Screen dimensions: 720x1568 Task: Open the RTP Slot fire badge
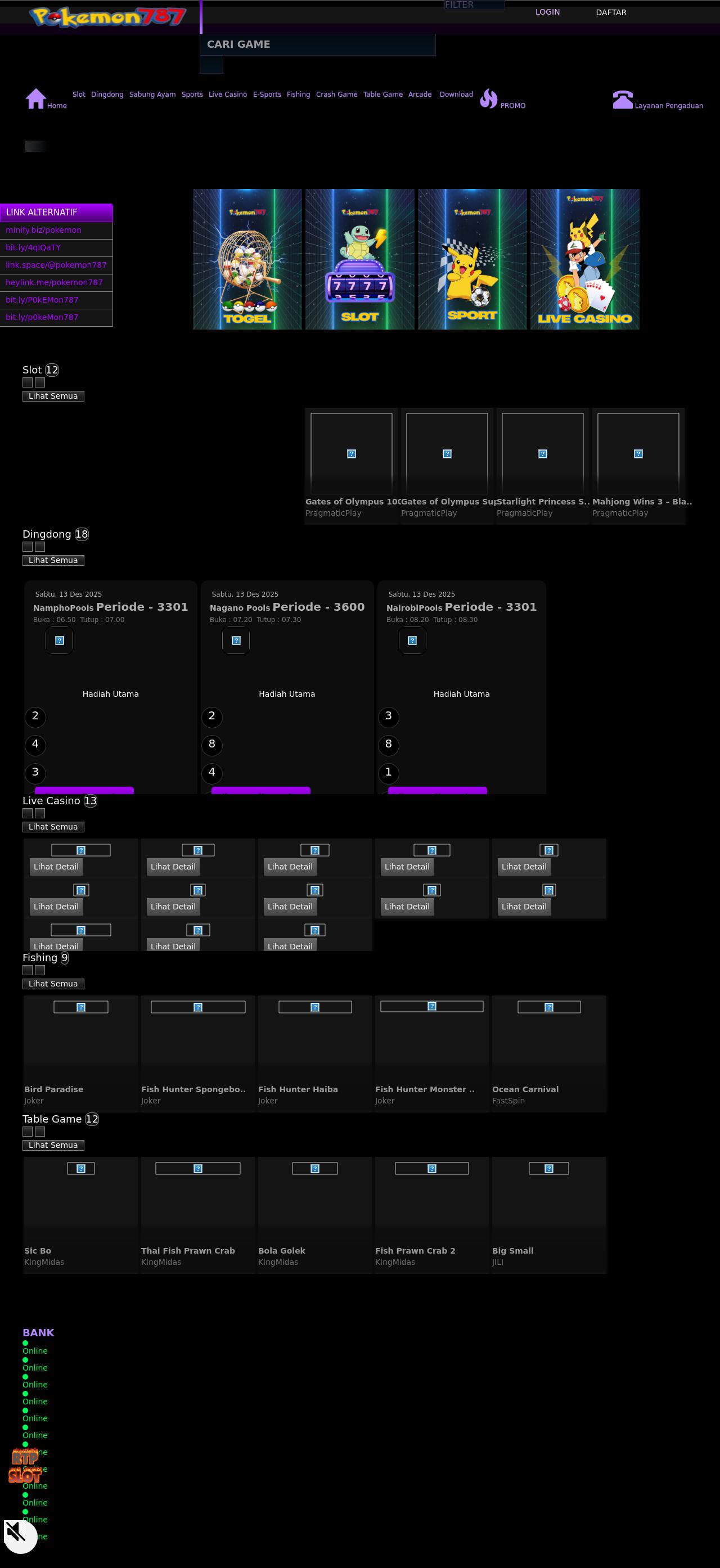(25, 1467)
